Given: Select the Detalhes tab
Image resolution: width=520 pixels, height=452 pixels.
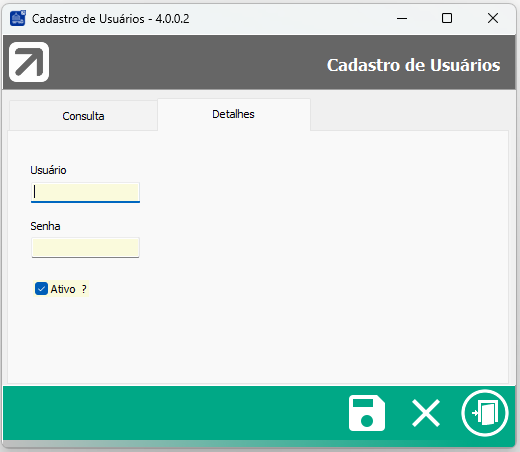Looking at the screenshot, I should [234, 114].
